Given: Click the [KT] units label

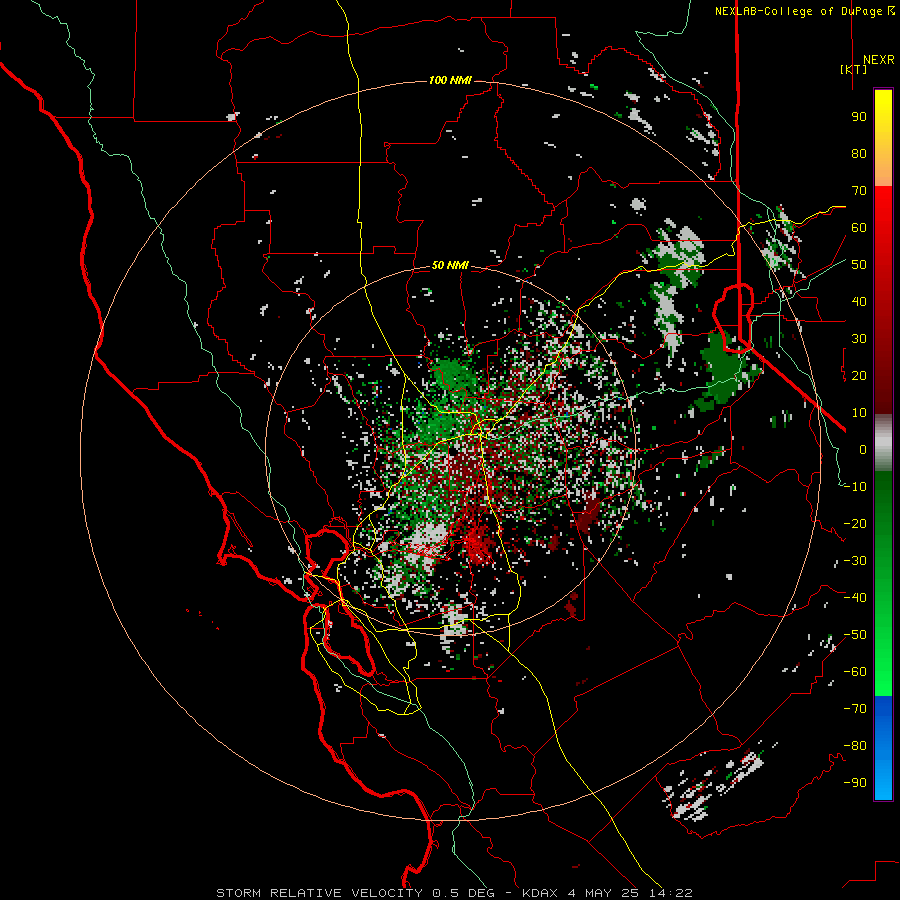Looking at the screenshot, I should 854,69.
